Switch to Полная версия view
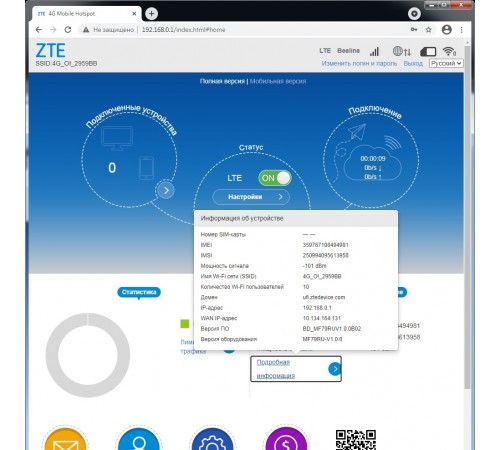 coord(222,81)
